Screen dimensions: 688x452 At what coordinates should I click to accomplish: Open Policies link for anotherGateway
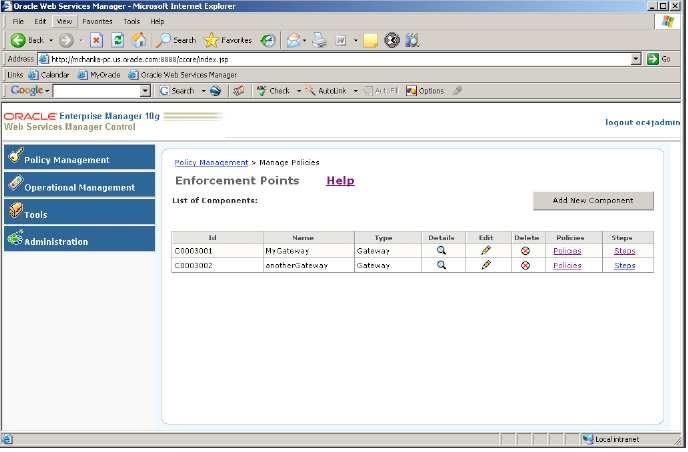pos(567,265)
